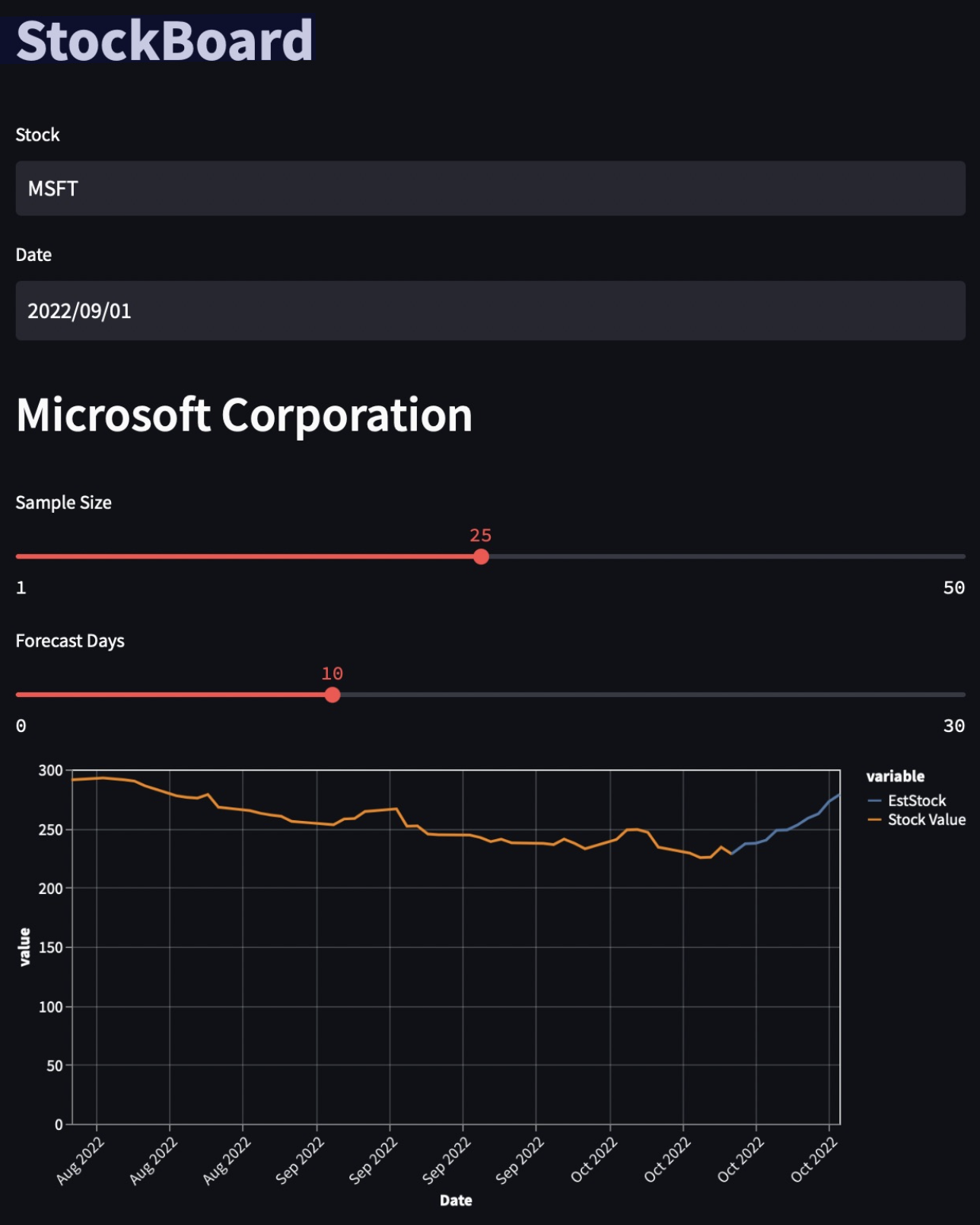
Task: Click the Forecast Days minimum value 0
Action: (x=21, y=727)
